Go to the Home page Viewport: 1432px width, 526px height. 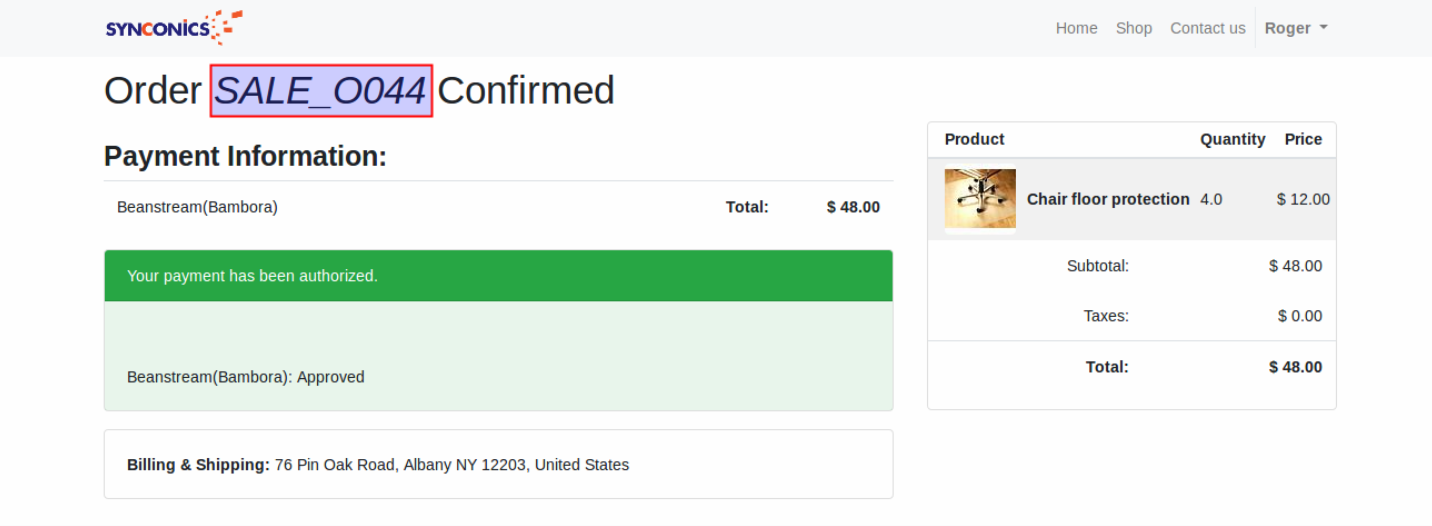[x=1076, y=28]
